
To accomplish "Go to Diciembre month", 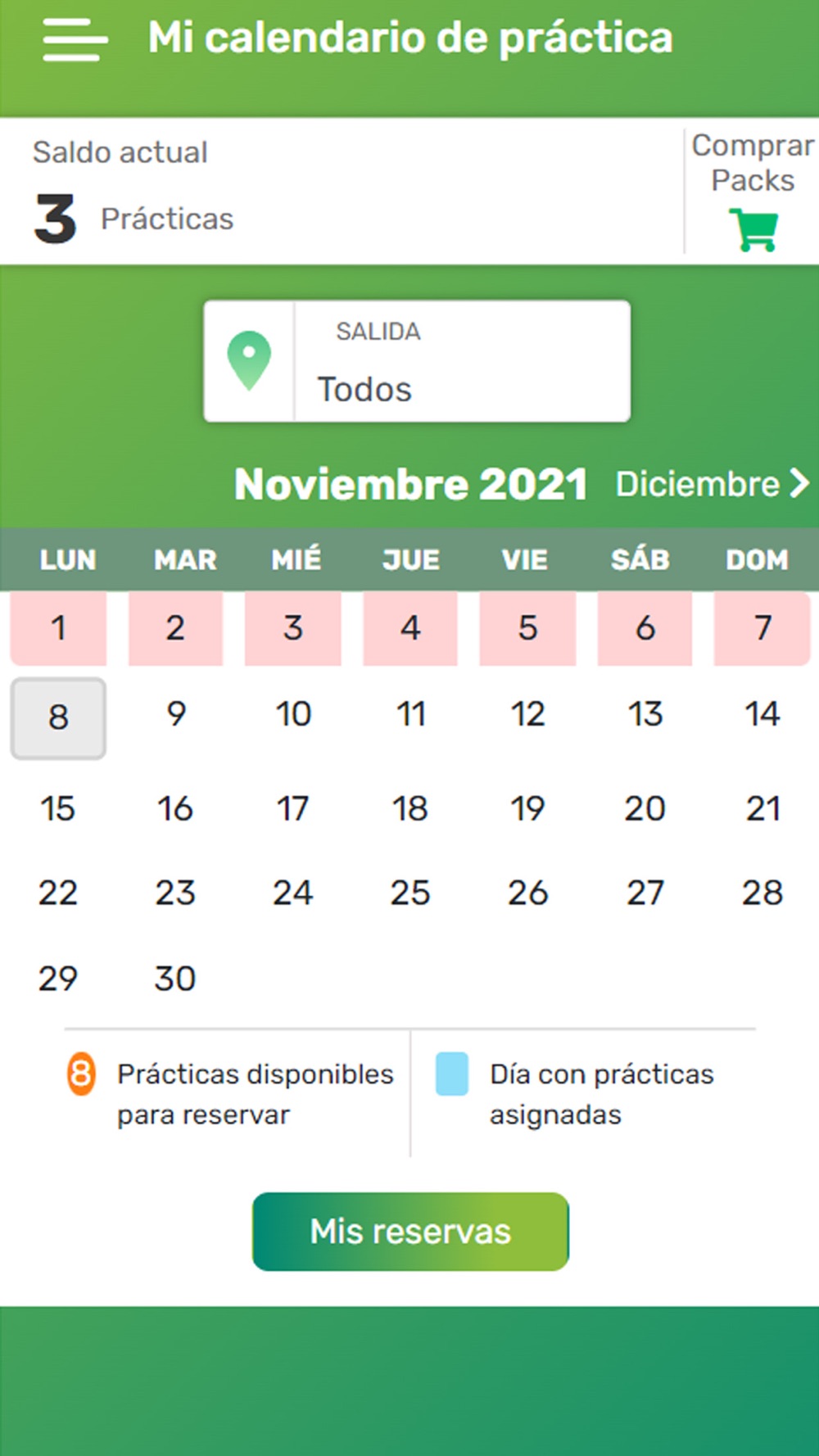I will point(713,483).
